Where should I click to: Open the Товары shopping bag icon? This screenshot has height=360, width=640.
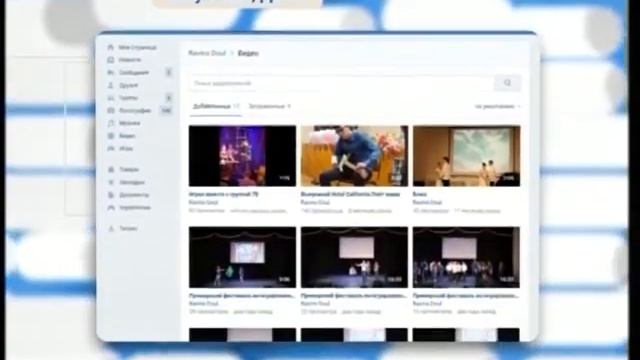pos(111,169)
